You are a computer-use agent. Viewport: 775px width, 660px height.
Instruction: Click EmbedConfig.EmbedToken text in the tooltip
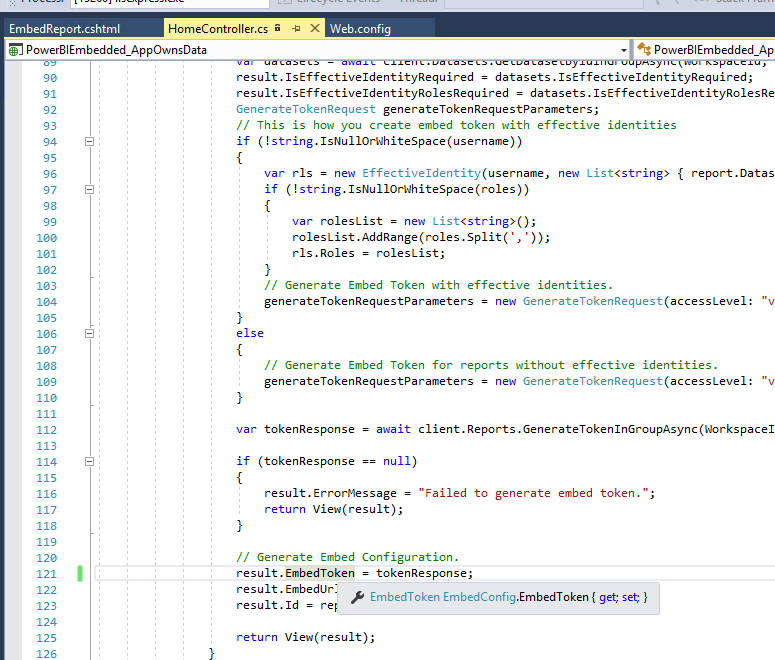point(516,597)
